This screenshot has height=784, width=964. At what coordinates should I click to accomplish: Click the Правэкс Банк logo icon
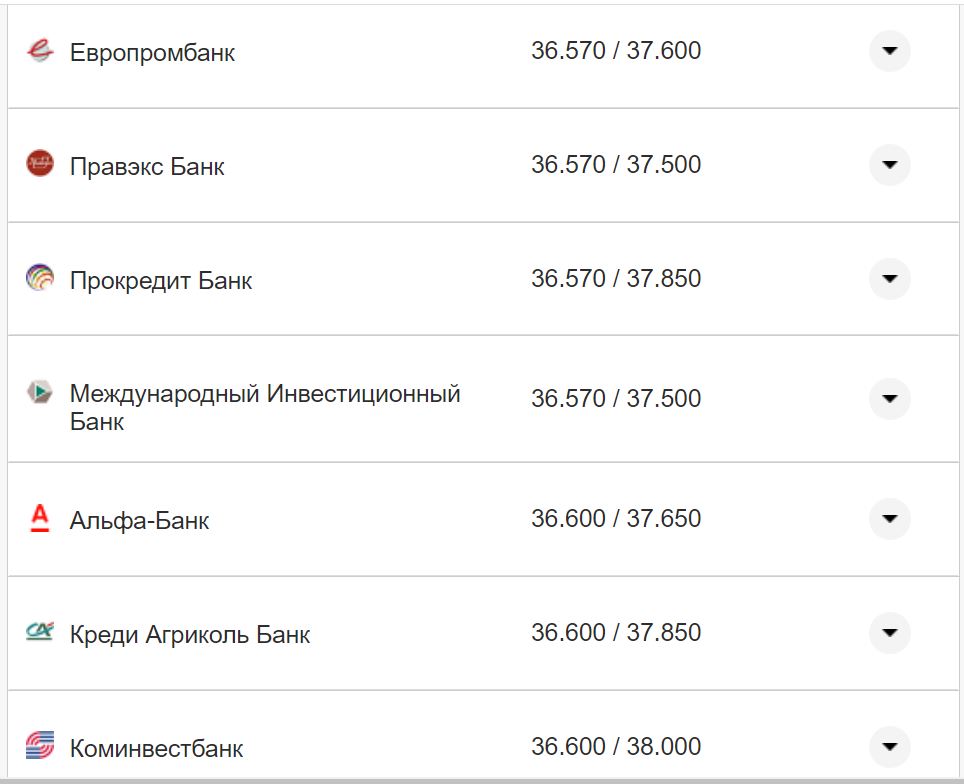tap(39, 164)
